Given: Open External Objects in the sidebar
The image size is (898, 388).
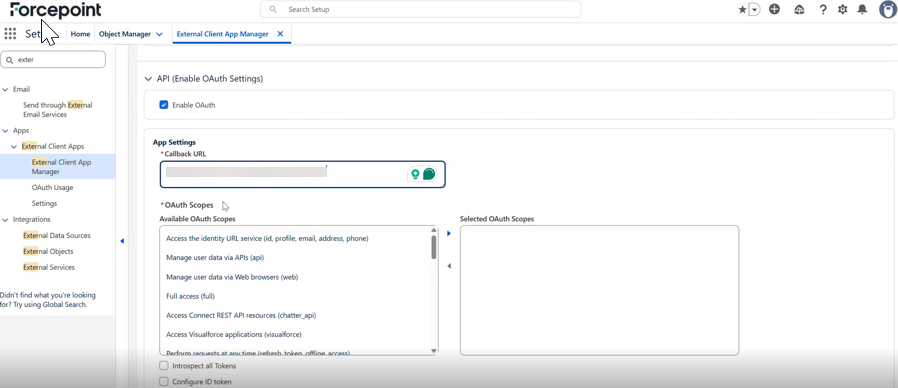Looking at the screenshot, I should pyautogui.click(x=48, y=252).
